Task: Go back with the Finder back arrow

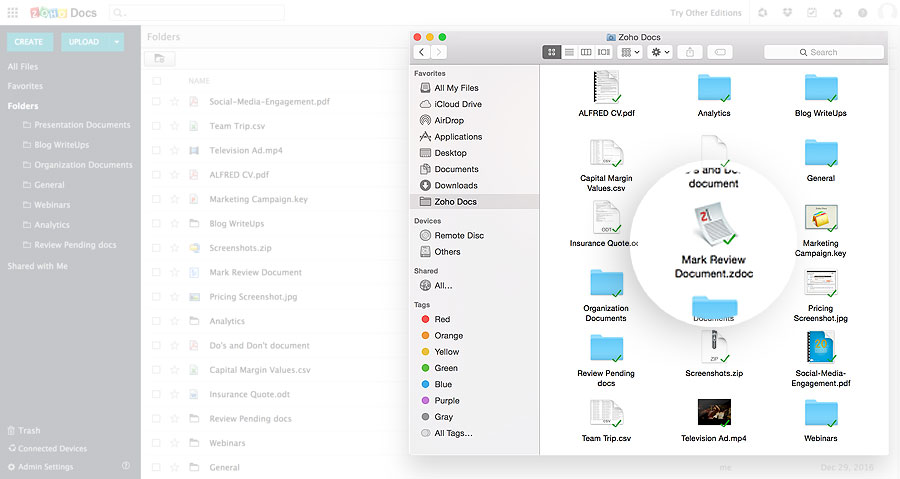Action: pyautogui.click(x=421, y=52)
